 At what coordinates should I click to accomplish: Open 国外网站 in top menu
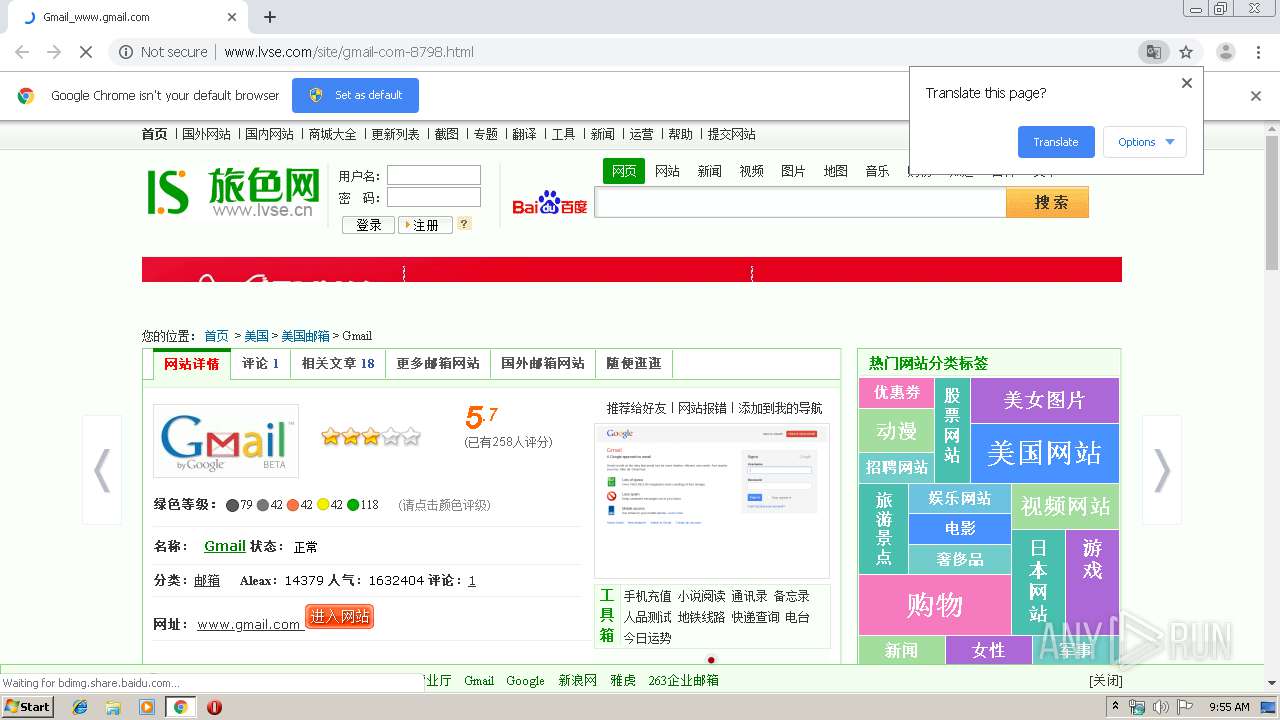tap(206, 134)
